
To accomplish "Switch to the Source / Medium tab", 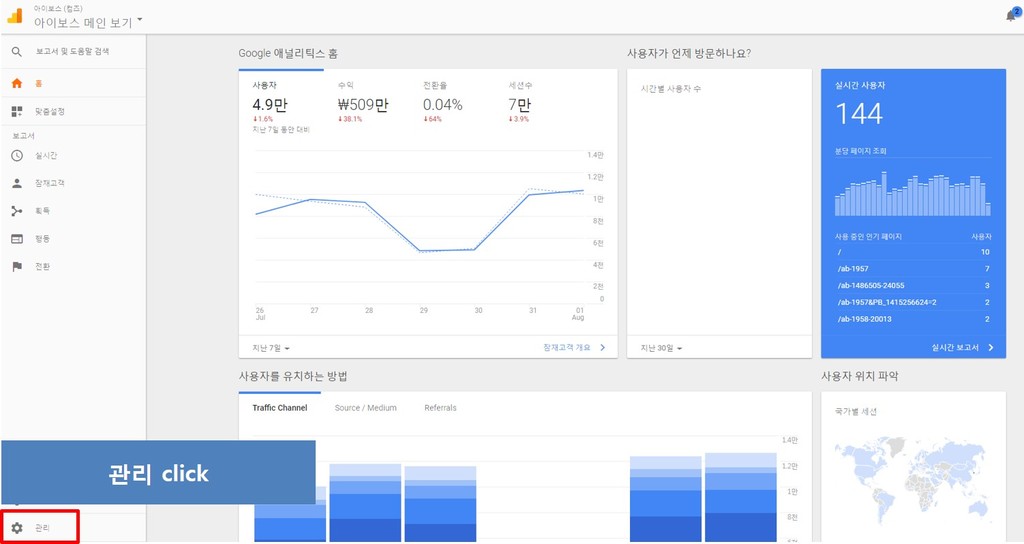I will 366,408.
